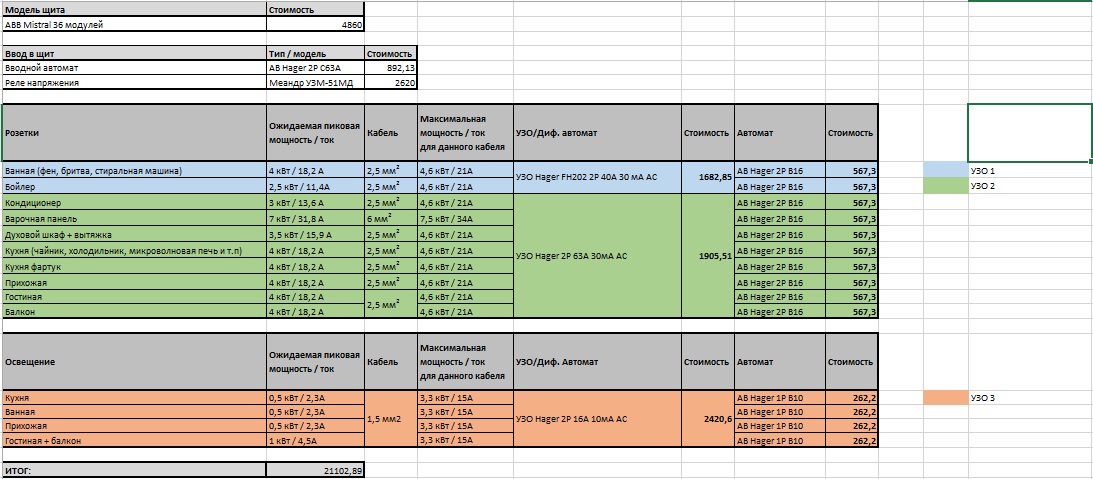
Task: Select the 'AB Hager 2P C63A' cell
Action: (x=315, y=68)
